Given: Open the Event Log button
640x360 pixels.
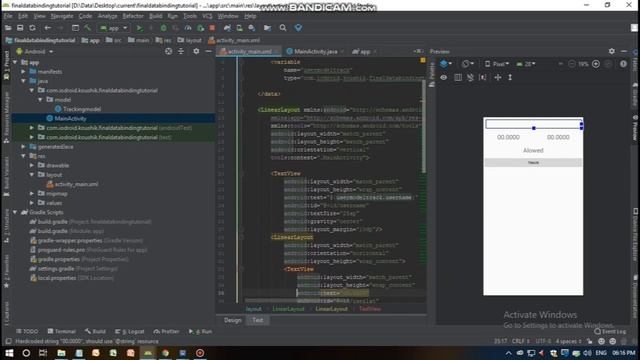Looking at the screenshot, I should pyautogui.click(x=611, y=331).
